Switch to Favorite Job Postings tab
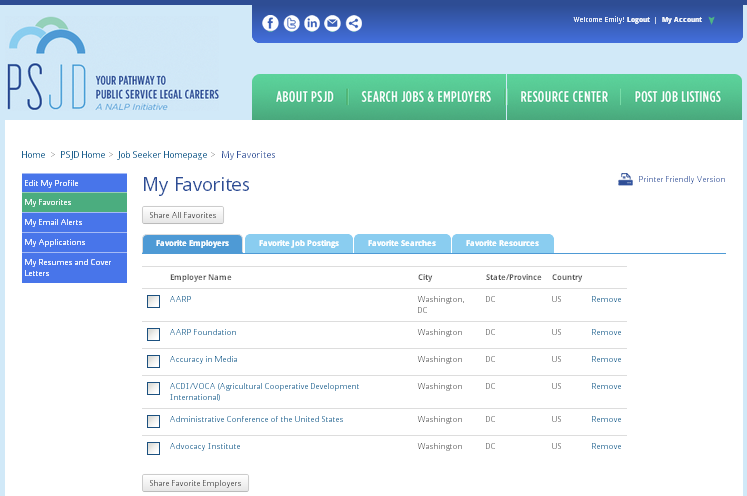The image size is (747, 496). (299, 243)
